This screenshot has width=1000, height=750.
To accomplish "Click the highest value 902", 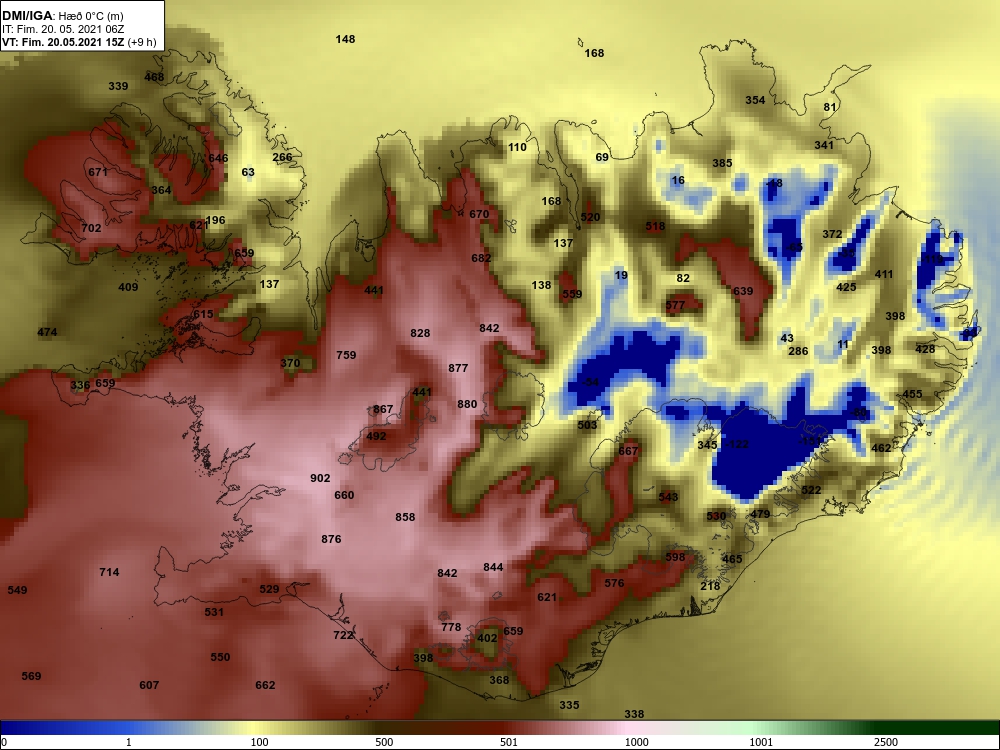I will click(320, 478).
